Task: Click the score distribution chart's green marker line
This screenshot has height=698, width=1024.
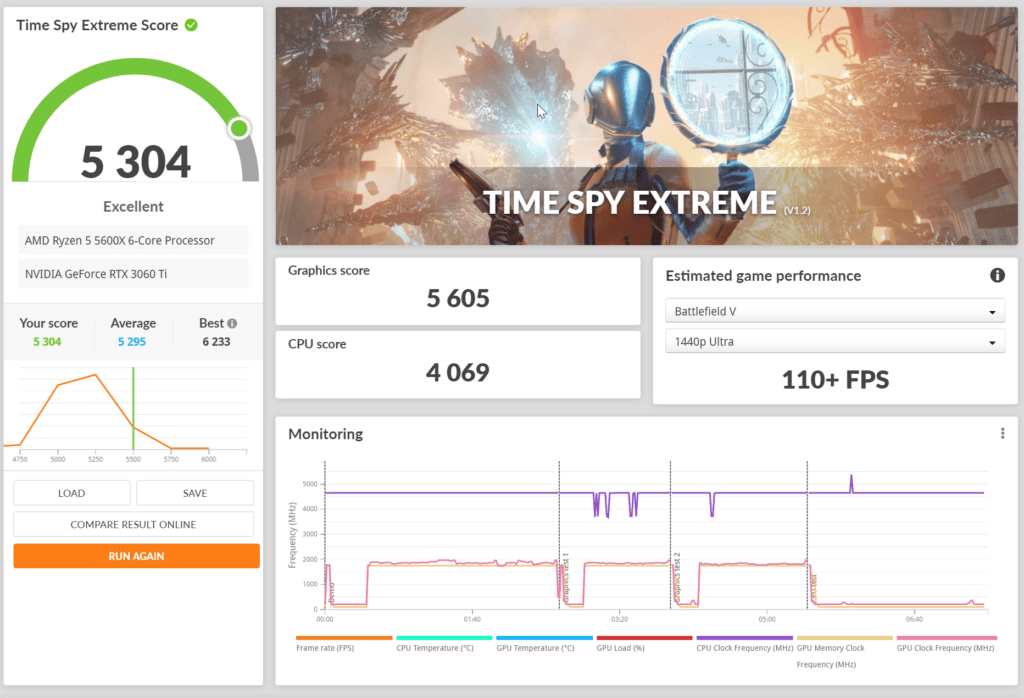Action: click(x=133, y=410)
